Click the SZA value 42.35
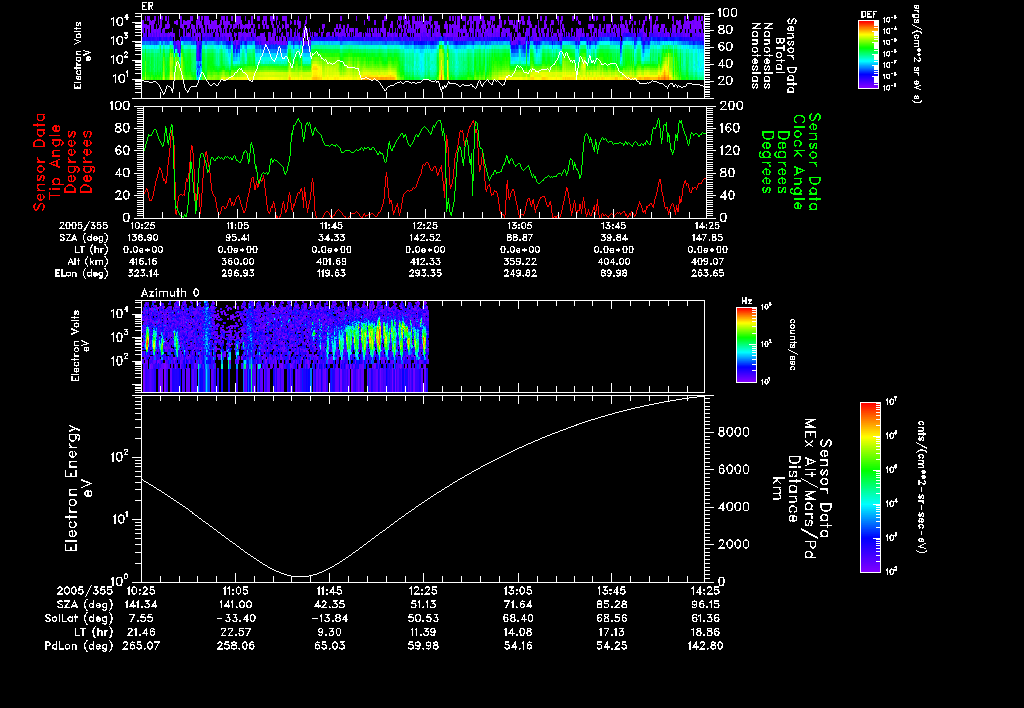This screenshot has height=708, width=1024. [x=332, y=605]
